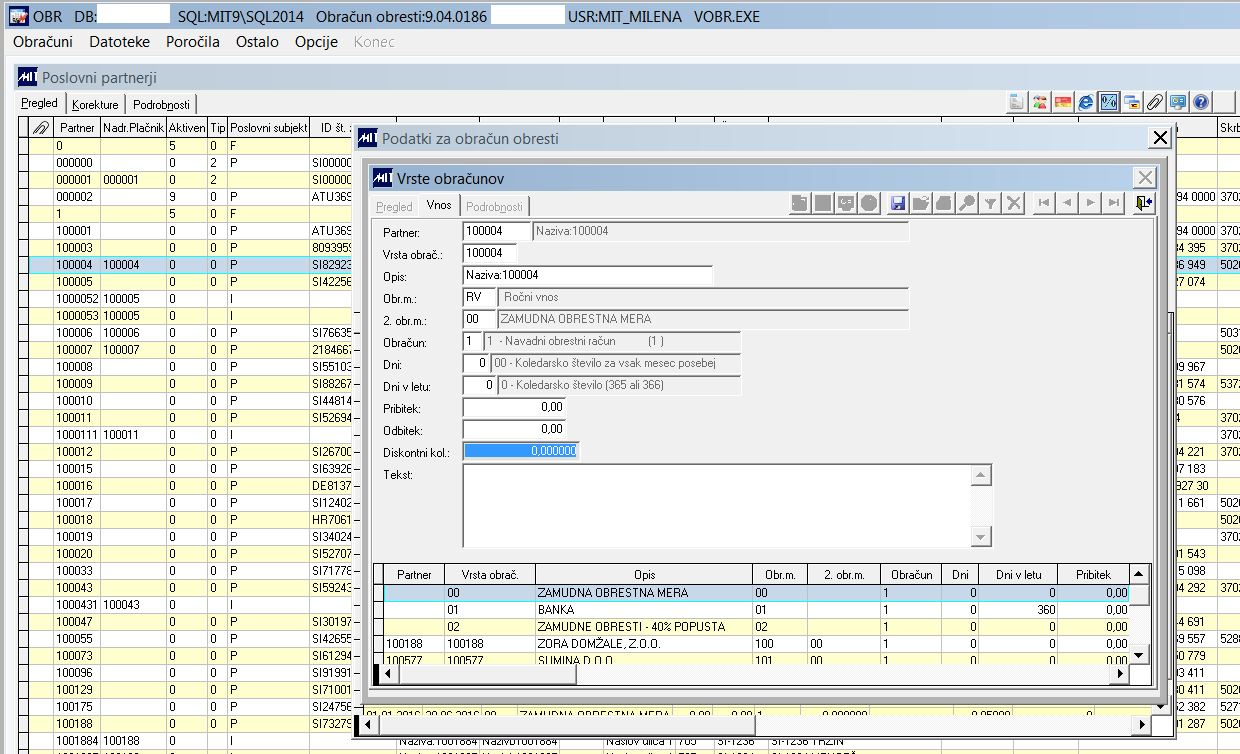Click the paperclip attachments toolbar icon

point(1155,102)
